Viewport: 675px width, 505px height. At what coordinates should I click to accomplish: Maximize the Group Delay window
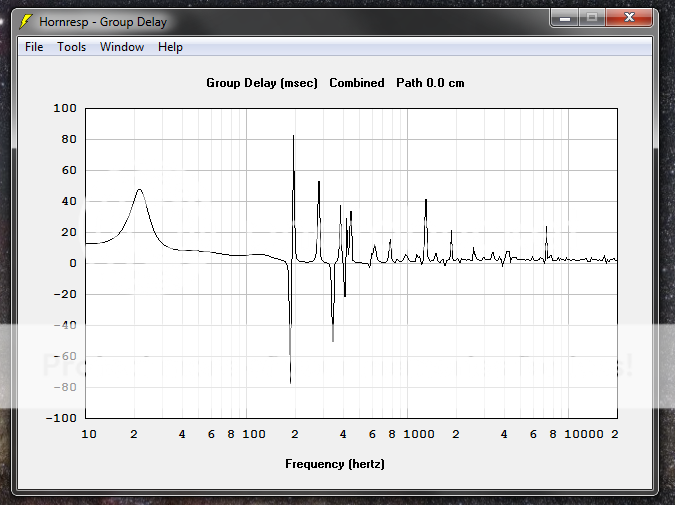point(592,18)
